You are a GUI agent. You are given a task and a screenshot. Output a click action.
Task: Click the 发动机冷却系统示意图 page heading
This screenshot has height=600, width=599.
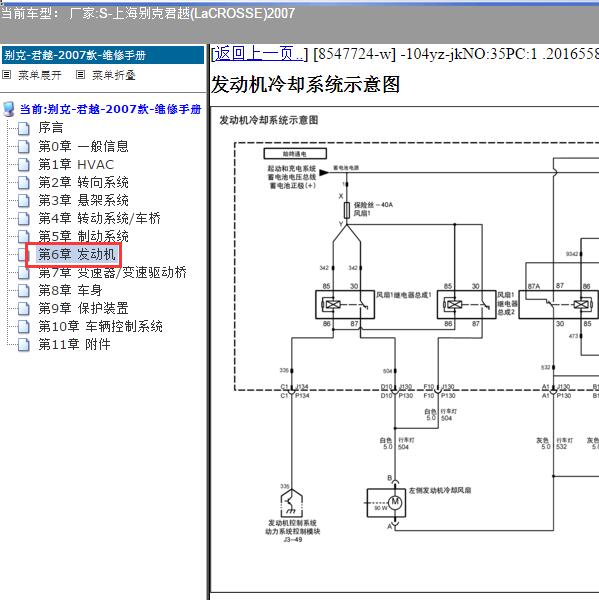pyautogui.click(x=305, y=85)
